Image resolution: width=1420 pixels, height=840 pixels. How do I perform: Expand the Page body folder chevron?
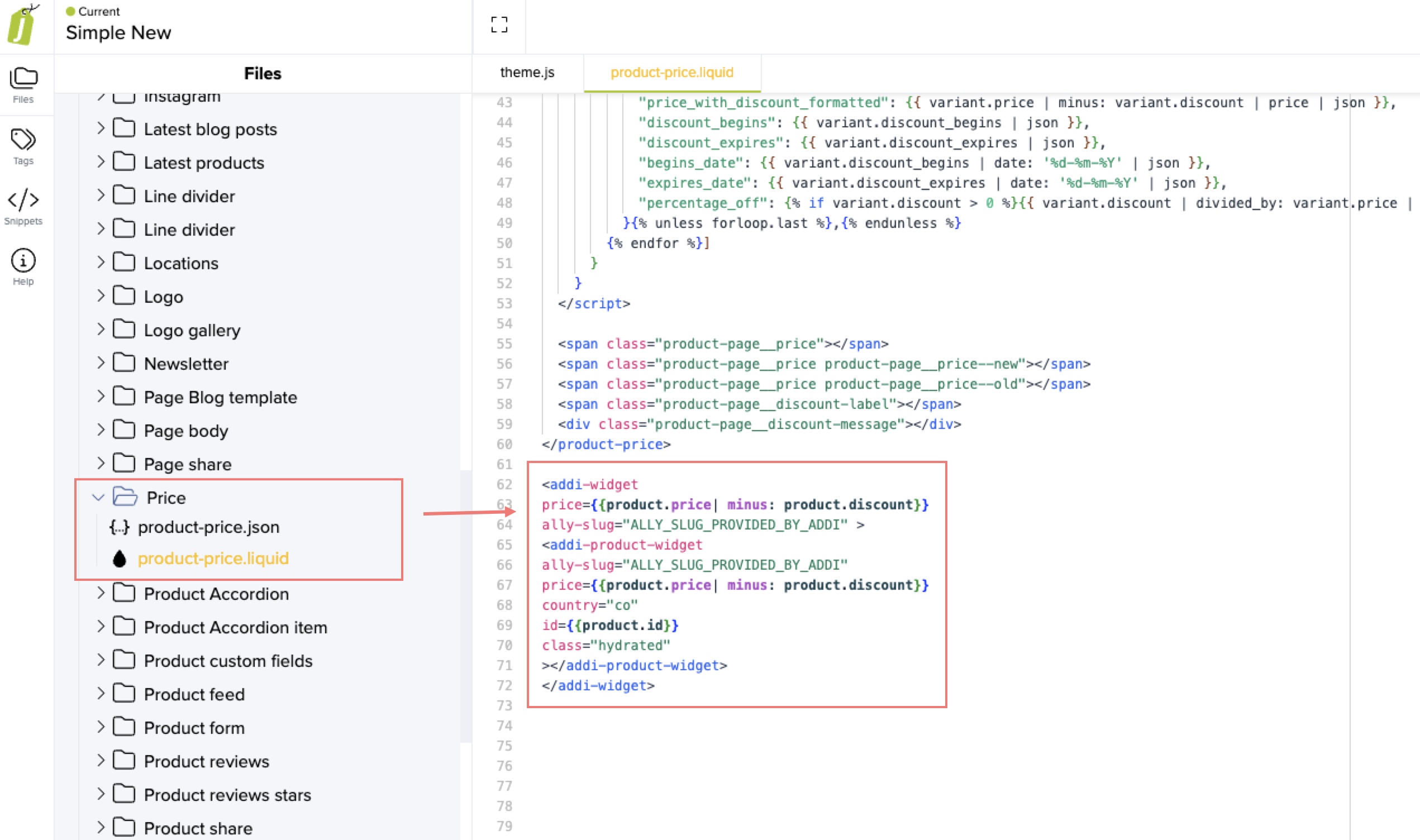101,430
